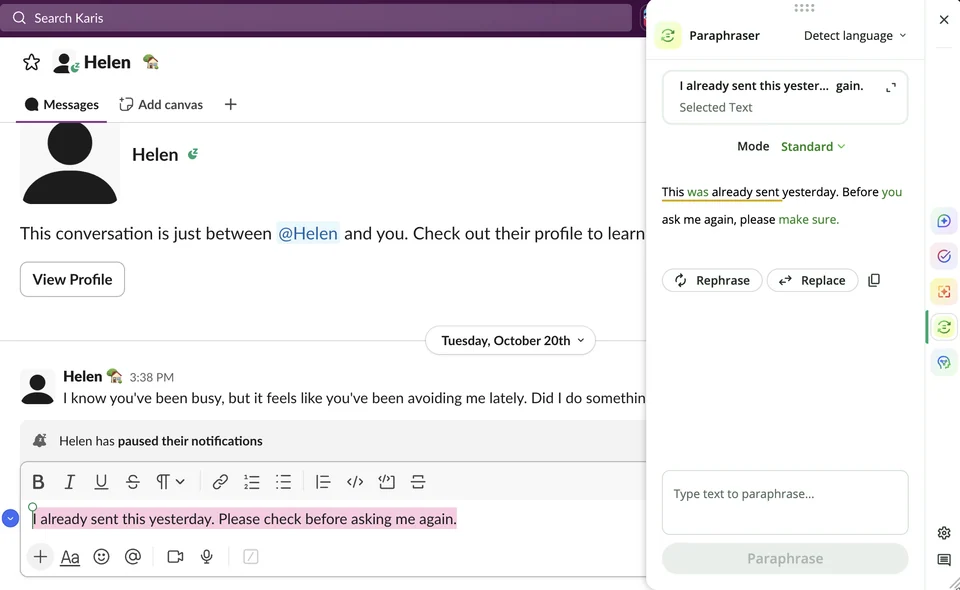Click the paused notifications bell icon
This screenshot has height=590, width=960.
click(x=40, y=441)
